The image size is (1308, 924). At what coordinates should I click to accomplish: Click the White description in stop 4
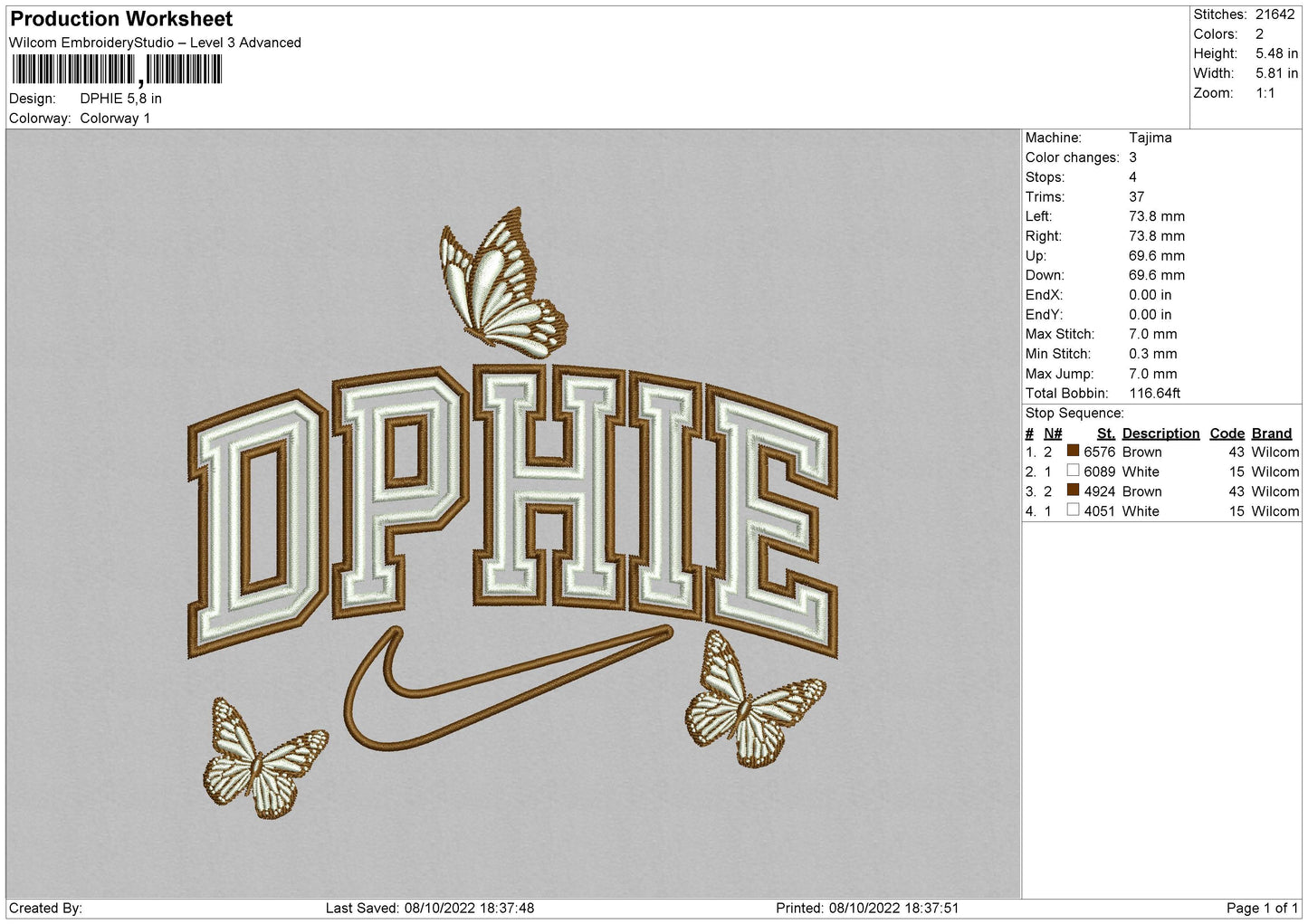[1141, 511]
